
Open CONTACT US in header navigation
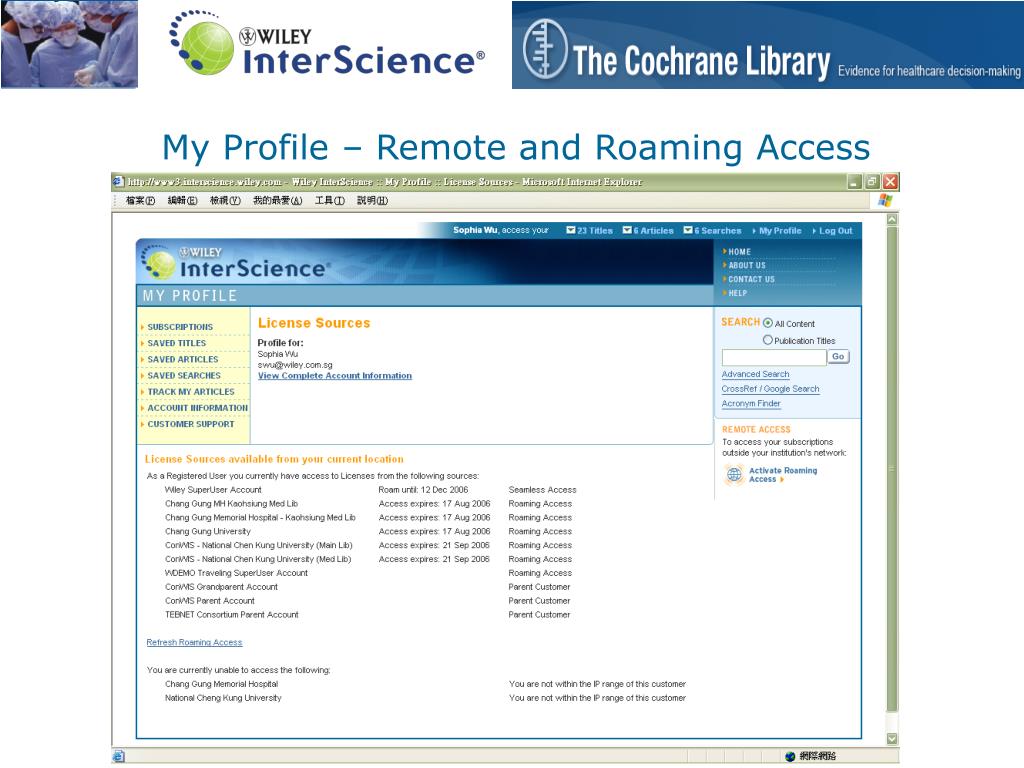(x=751, y=279)
